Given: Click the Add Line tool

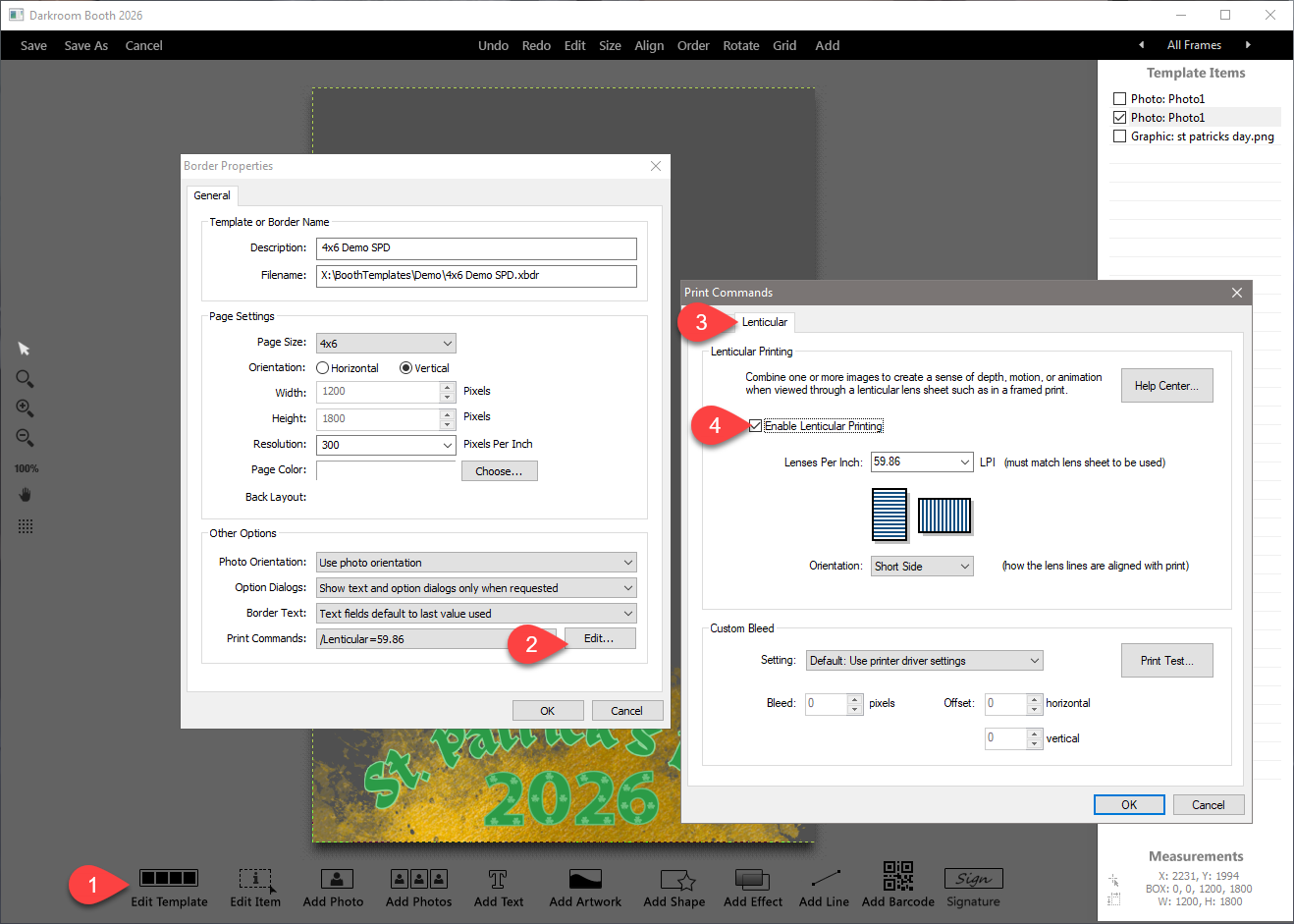Looking at the screenshot, I should coord(825,879).
